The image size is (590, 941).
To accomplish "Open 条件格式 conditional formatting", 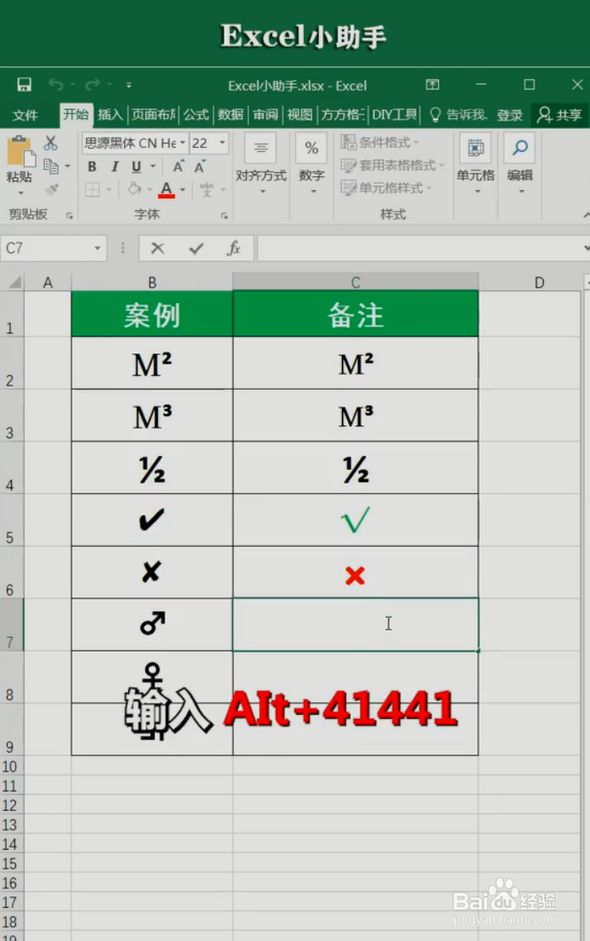I will (379, 142).
